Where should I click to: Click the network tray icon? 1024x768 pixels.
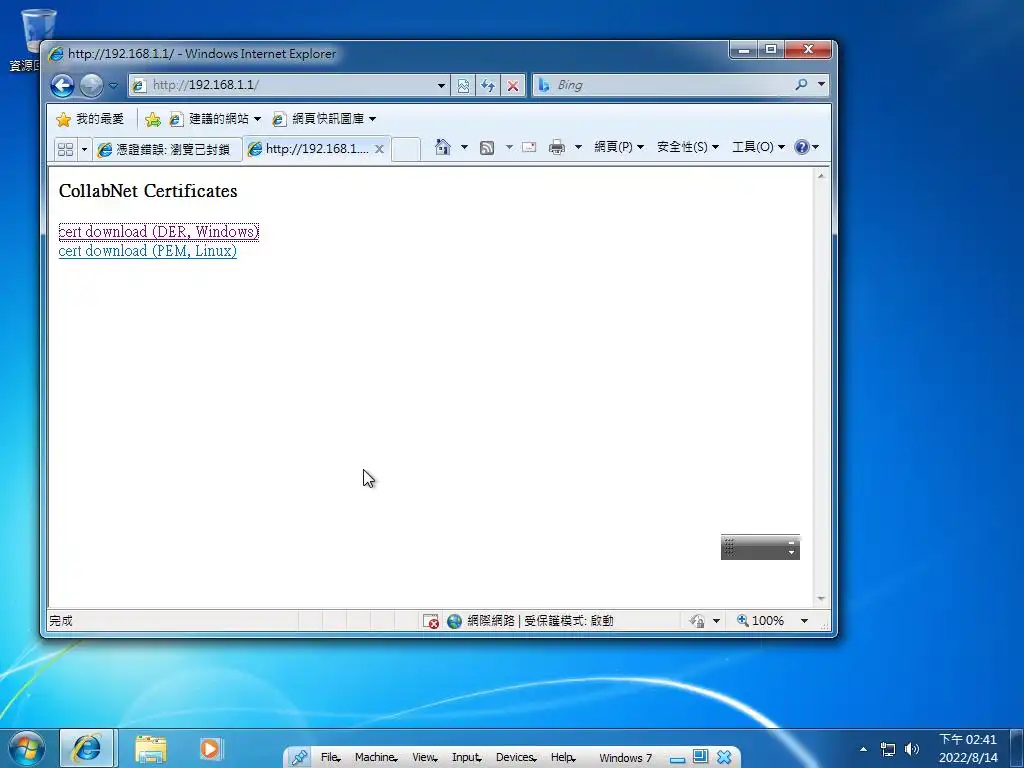tap(888, 749)
